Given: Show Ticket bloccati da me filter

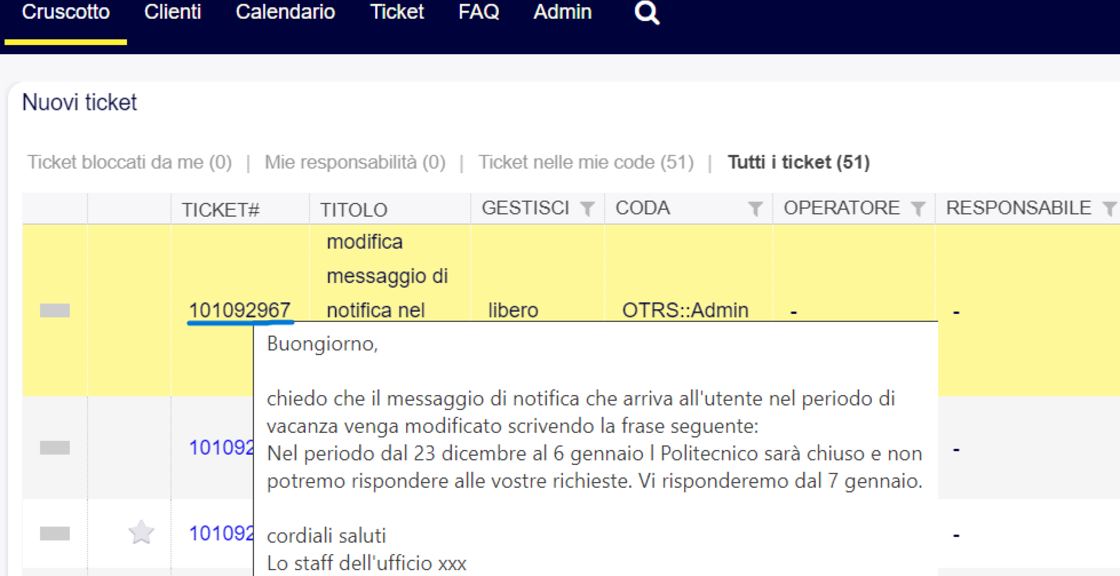Looking at the screenshot, I should 130,162.
